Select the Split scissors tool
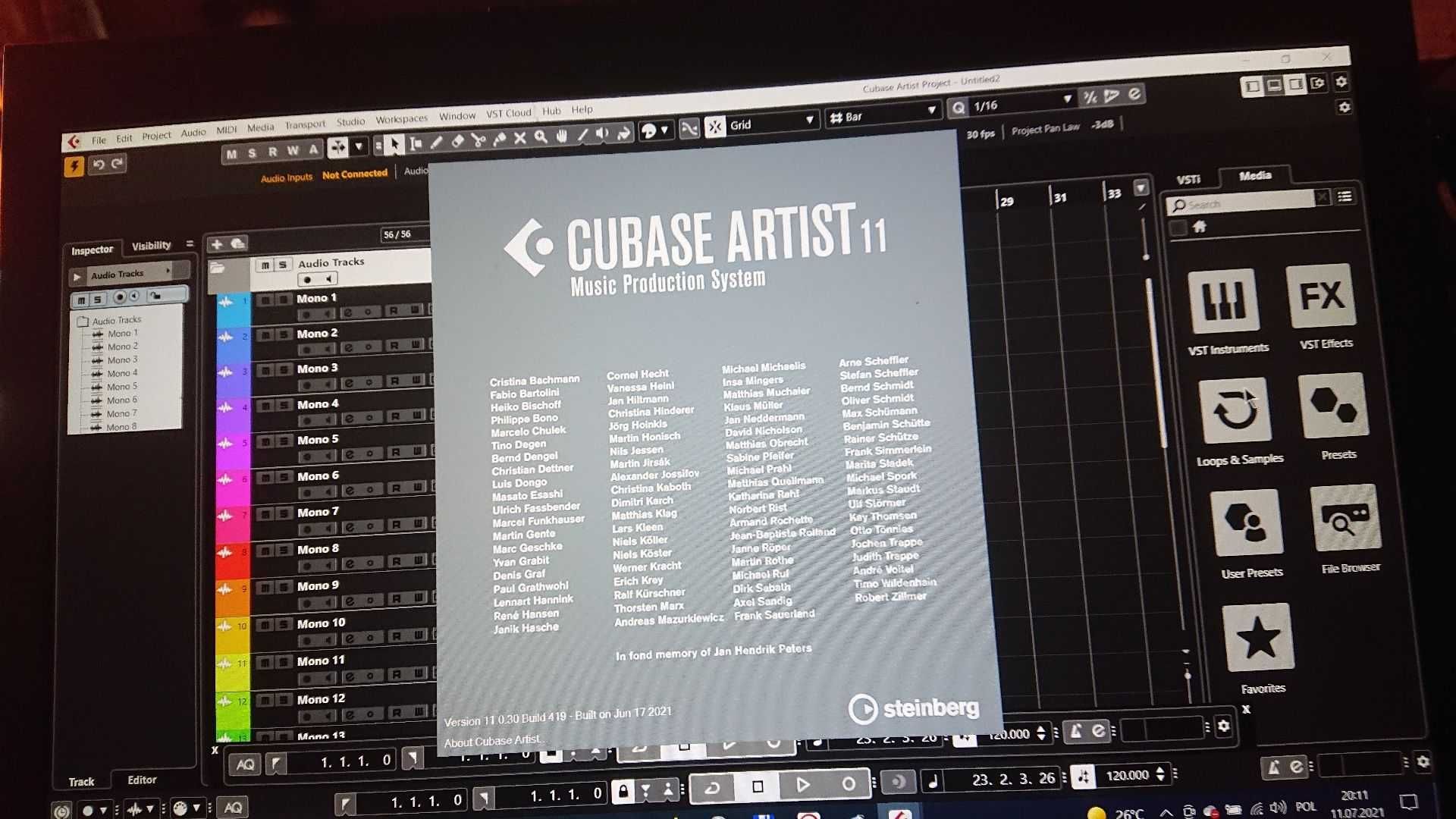Screen dimensions: 1456x819 [479, 140]
